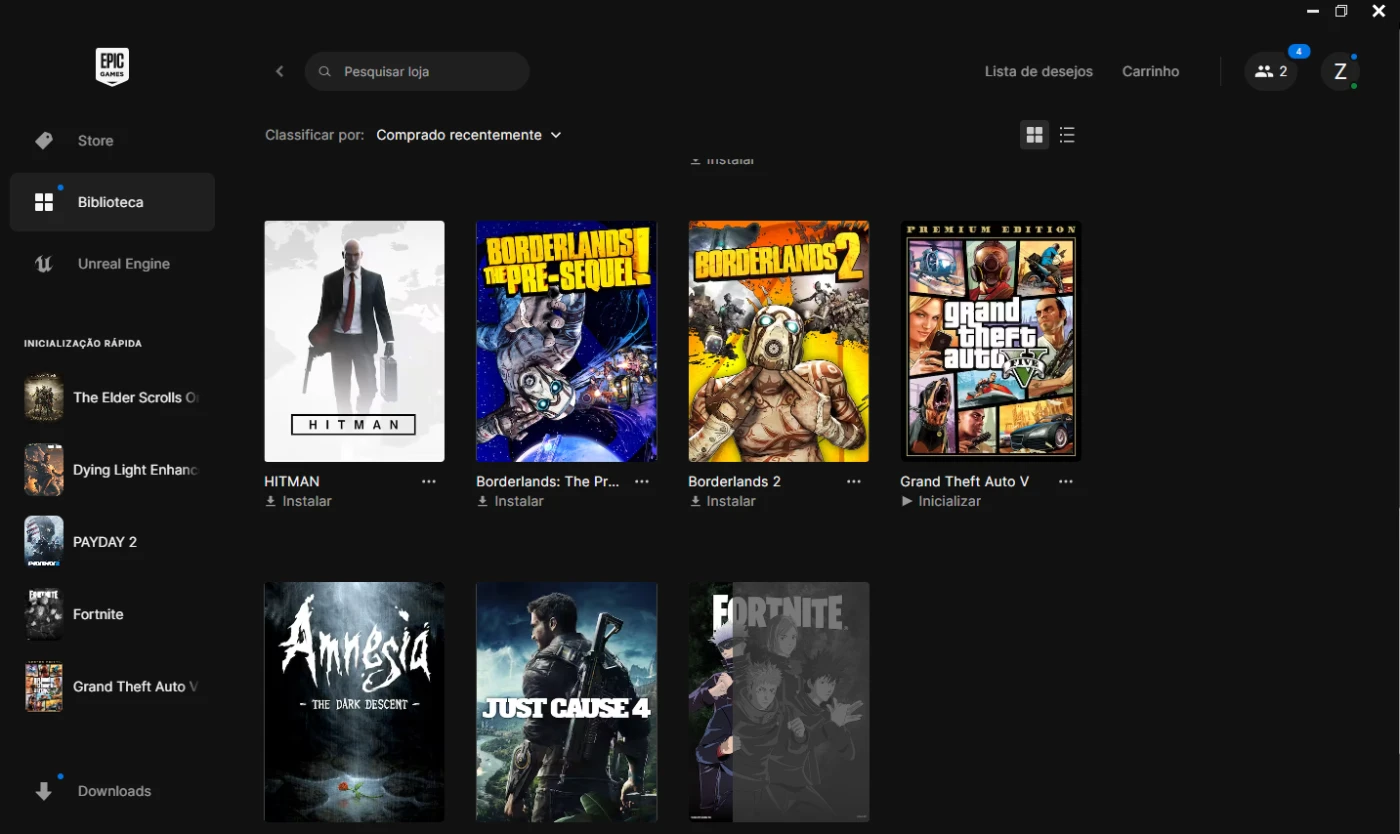Open the Downloads arrow icon

pyautogui.click(x=44, y=791)
